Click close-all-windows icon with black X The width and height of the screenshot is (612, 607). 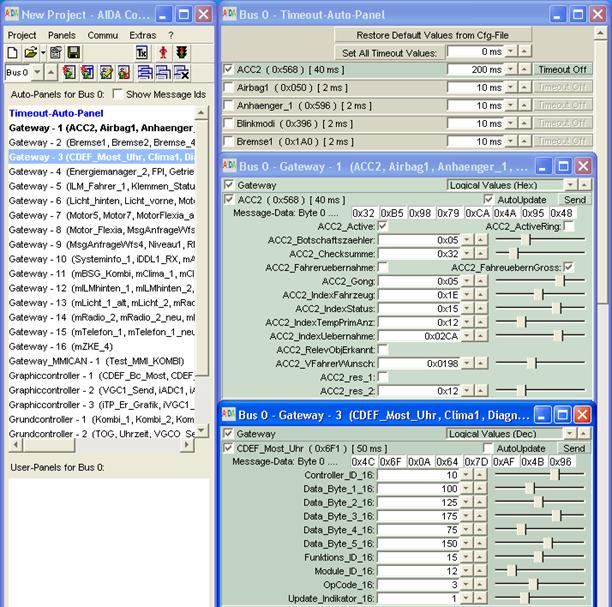coord(181,72)
